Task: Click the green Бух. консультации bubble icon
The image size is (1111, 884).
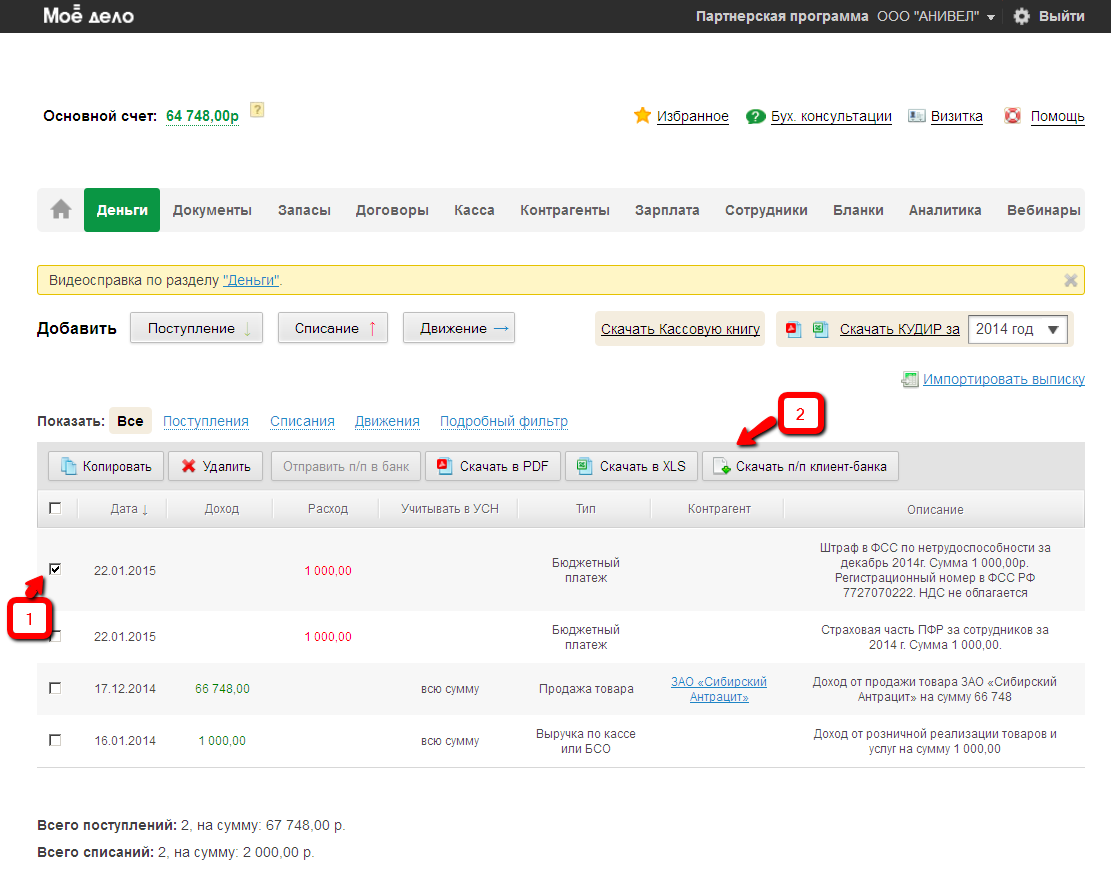Action: click(755, 116)
